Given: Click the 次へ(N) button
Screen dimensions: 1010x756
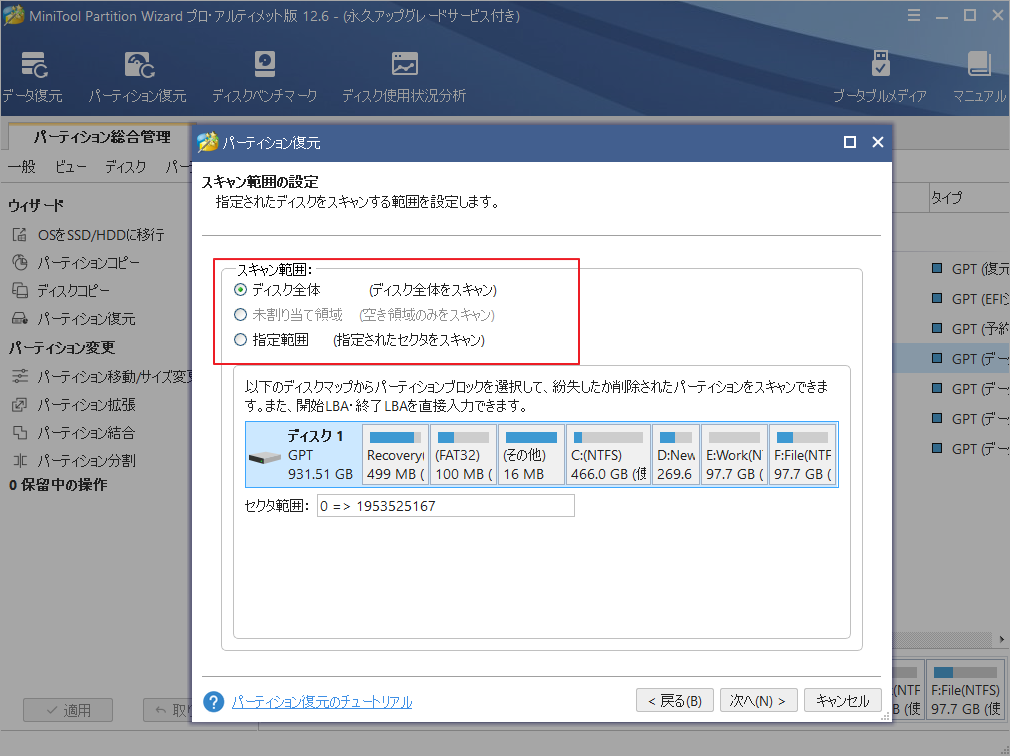Looking at the screenshot, I should (x=758, y=700).
